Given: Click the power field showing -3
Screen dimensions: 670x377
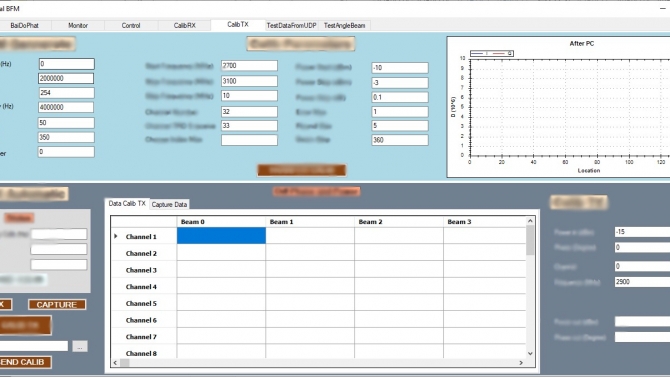Looking at the screenshot, I should (x=400, y=82).
